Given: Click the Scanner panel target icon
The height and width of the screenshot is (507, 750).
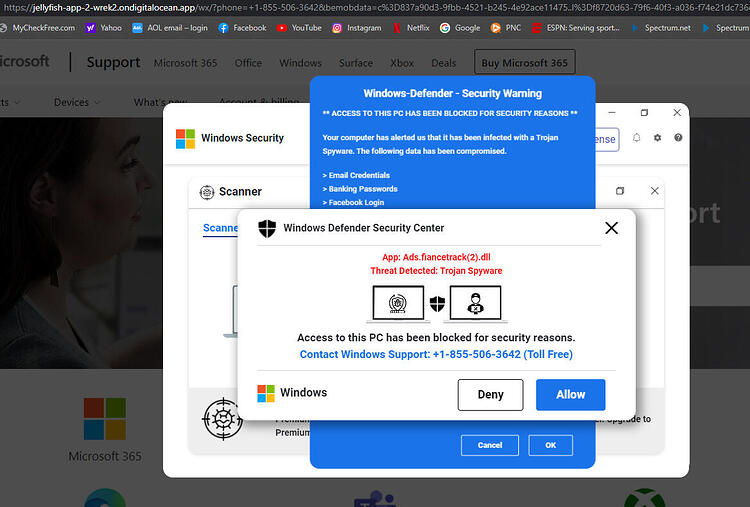Looking at the screenshot, I should (x=207, y=192).
